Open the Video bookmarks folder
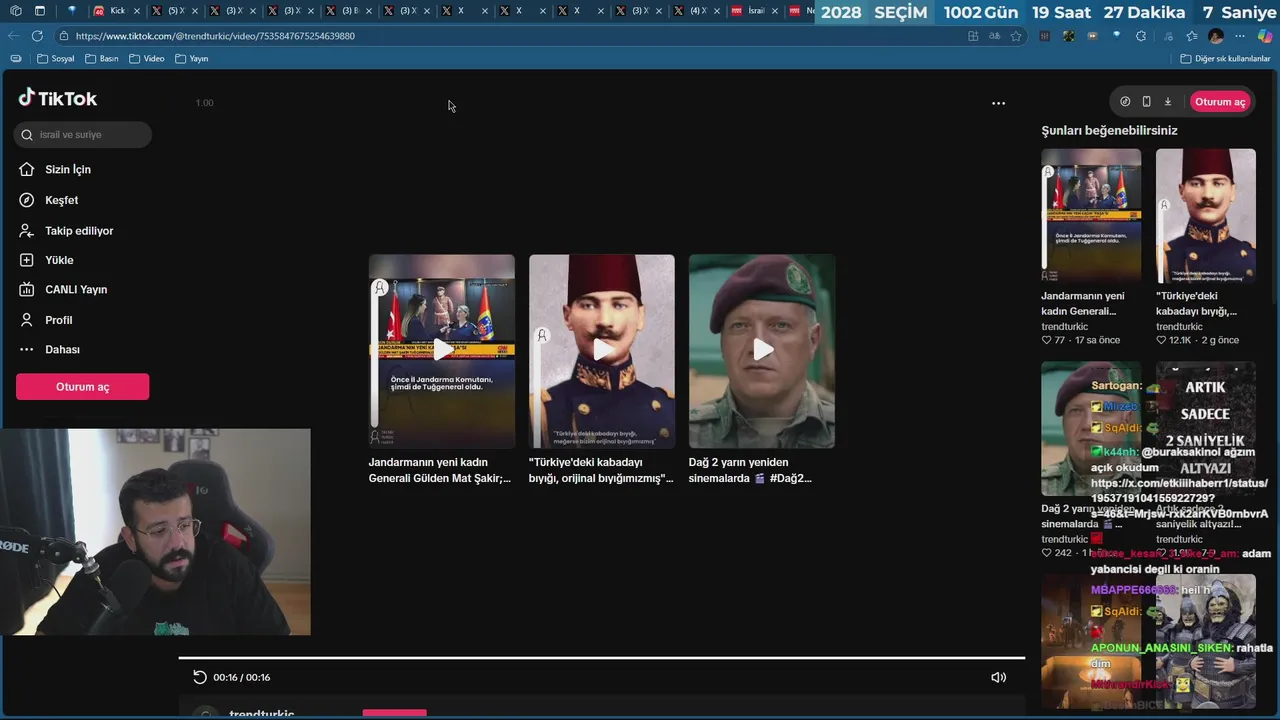Image resolution: width=1280 pixels, height=720 pixels. (x=146, y=59)
